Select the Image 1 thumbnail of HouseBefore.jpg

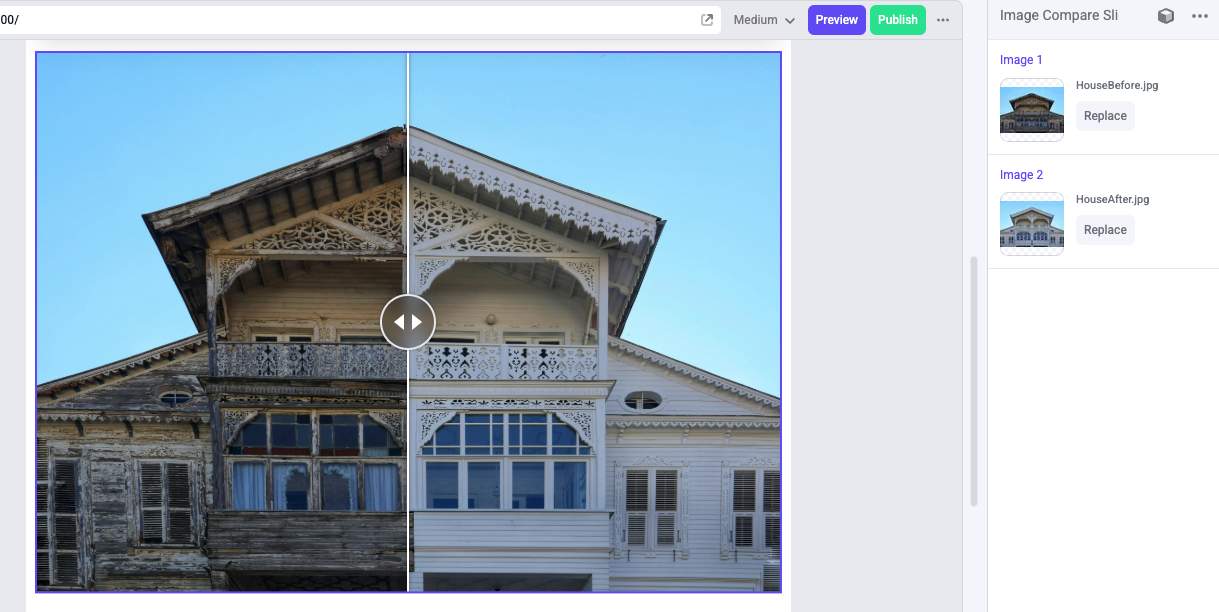click(x=1031, y=109)
